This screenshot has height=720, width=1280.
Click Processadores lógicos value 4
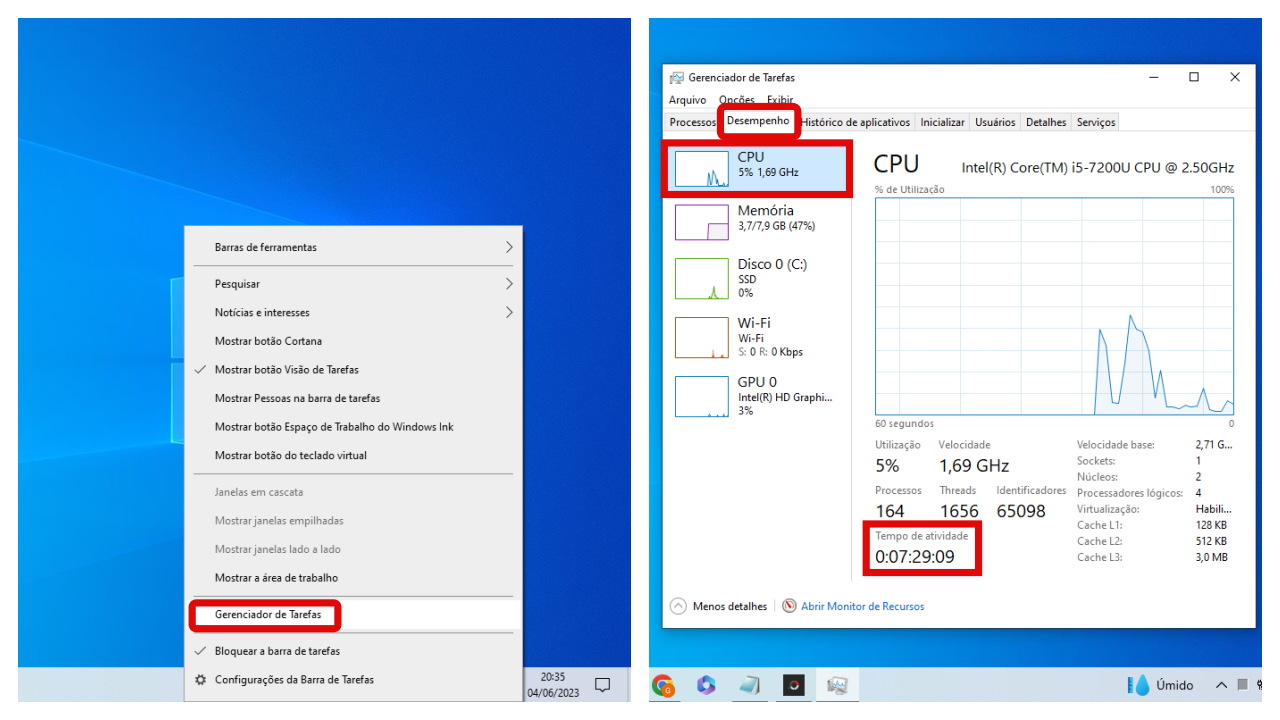[1199, 493]
